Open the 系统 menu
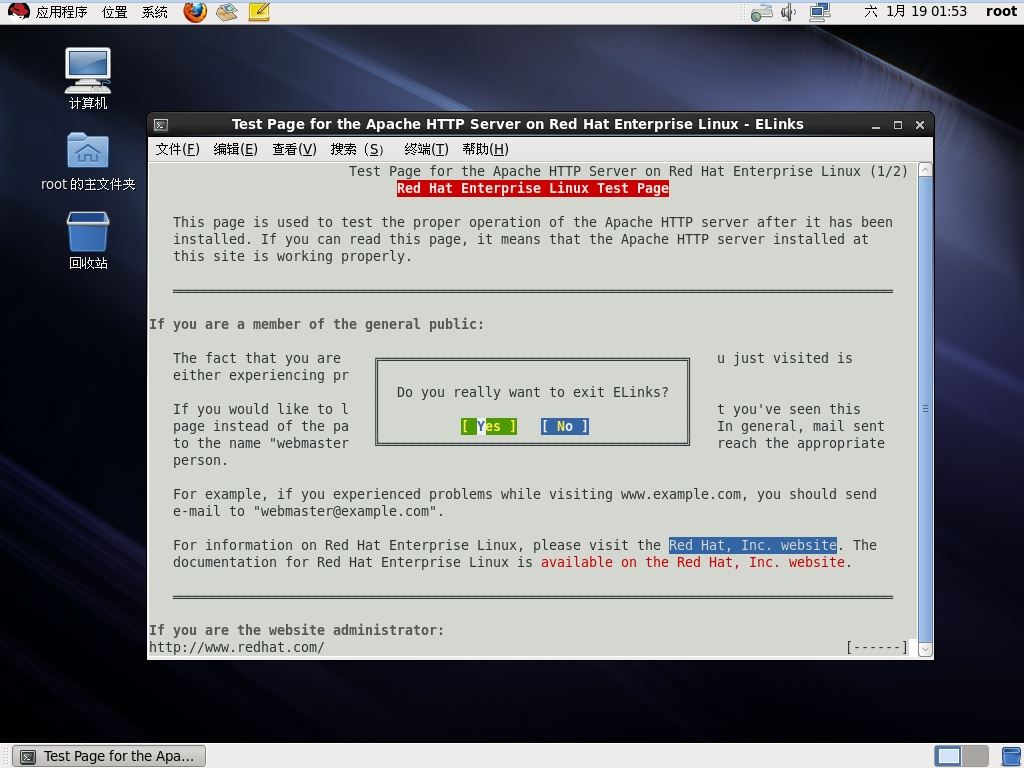 [155, 12]
